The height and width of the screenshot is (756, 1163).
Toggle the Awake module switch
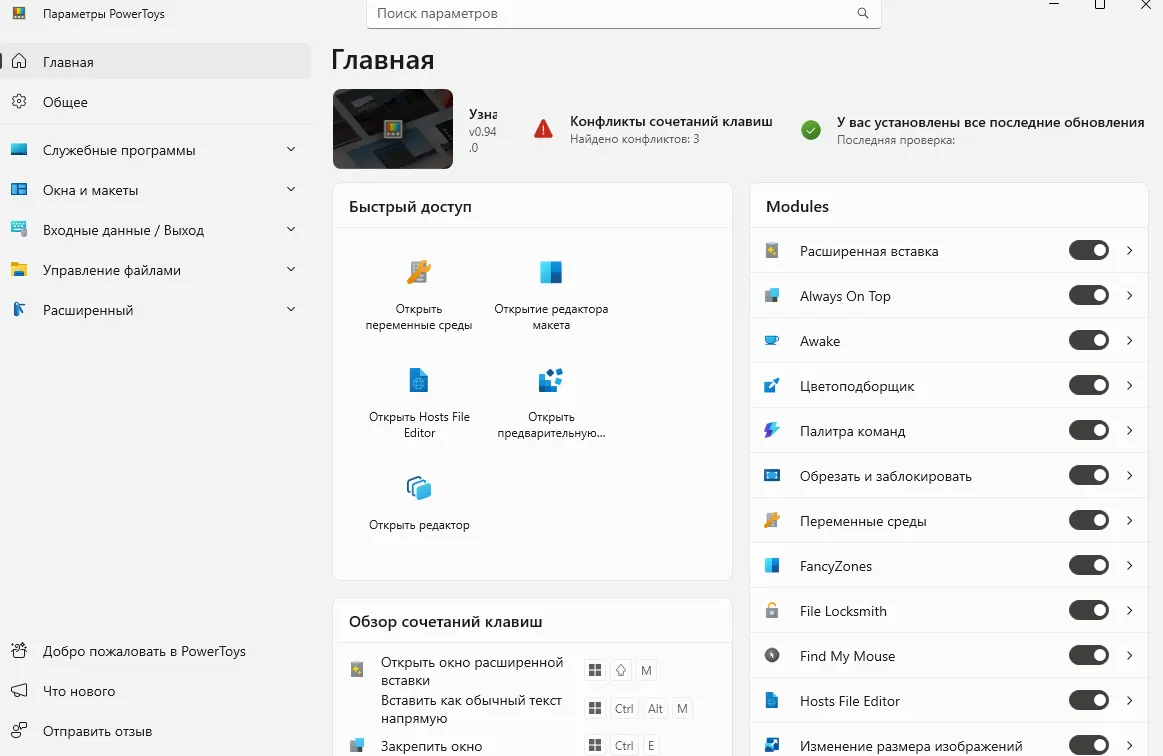tap(1088, 340)
